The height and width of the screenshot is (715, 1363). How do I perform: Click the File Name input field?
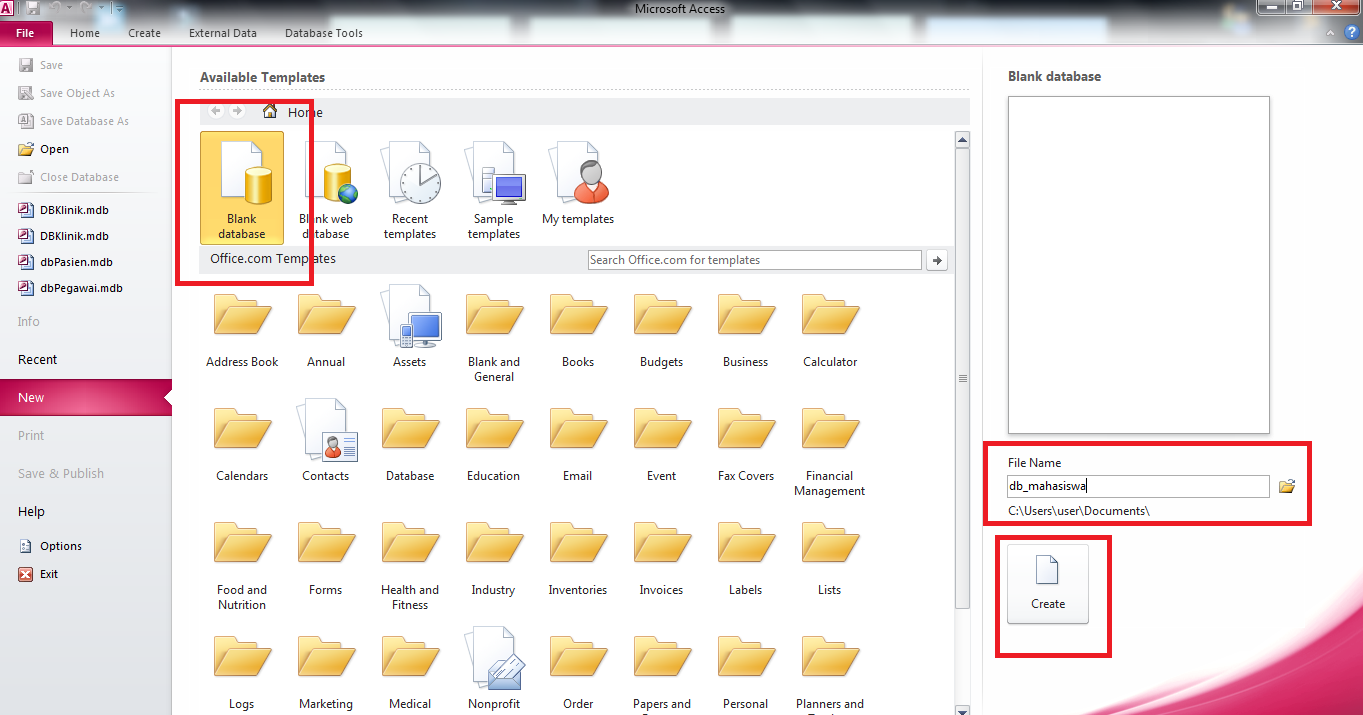pos(1138,487)
